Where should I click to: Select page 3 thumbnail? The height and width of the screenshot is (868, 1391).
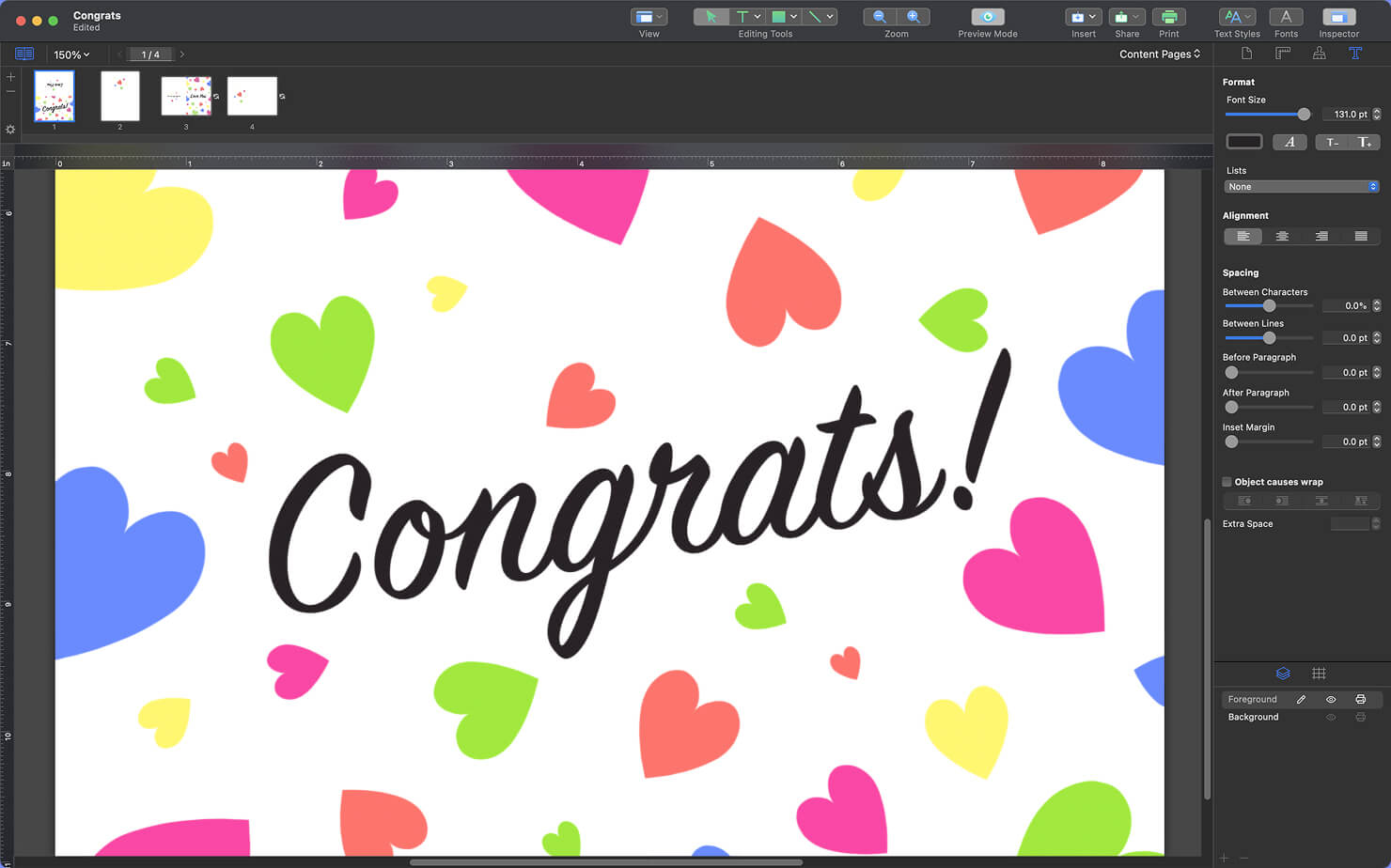[x=186, y=96]
